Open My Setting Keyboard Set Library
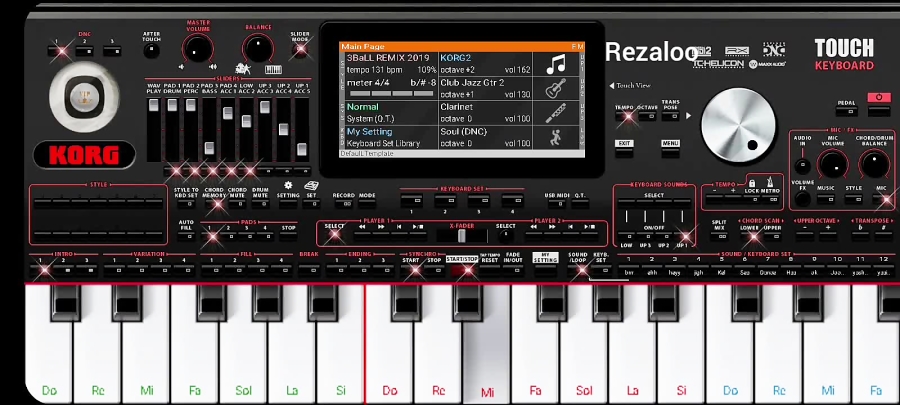The width and height of the screenshot is (900, 405). [x=391, y=138]
